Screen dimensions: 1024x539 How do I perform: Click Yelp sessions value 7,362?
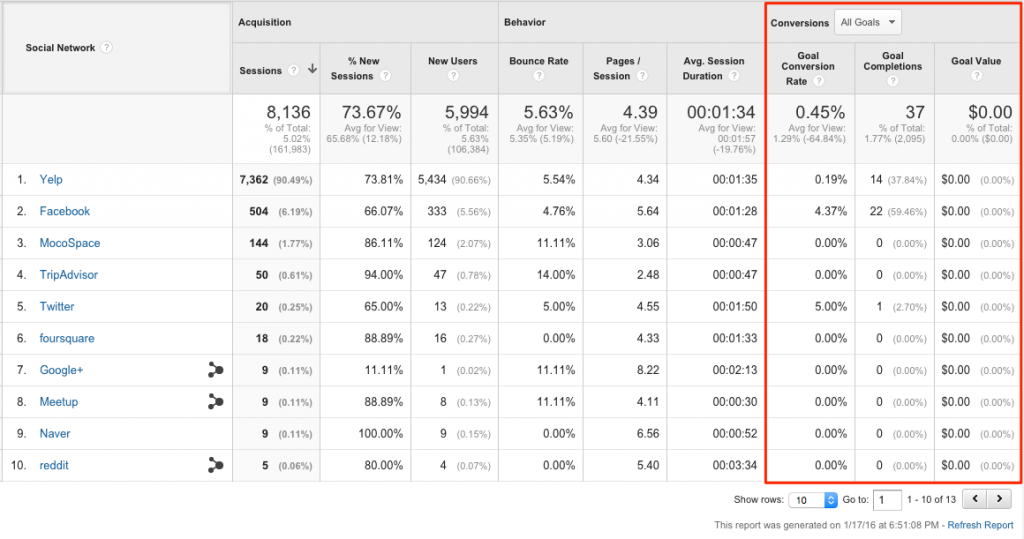[x=253, y=179]
